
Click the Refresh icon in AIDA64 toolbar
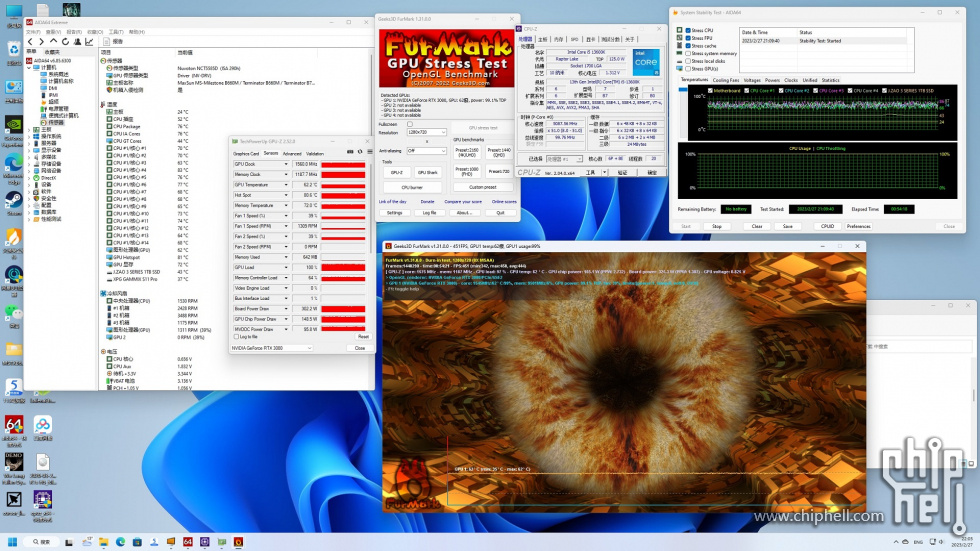pyautogui.click(x=65, y=42)
